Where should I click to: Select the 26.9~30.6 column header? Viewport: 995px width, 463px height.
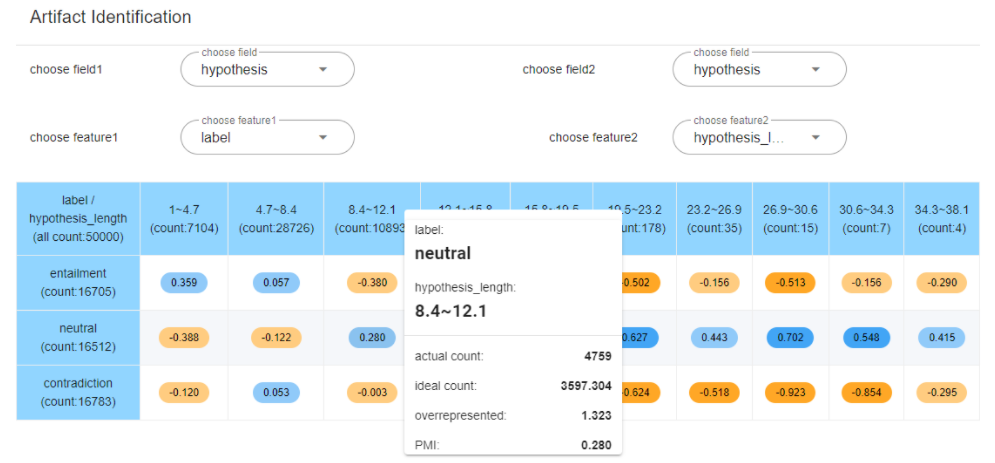pos(790,218)
